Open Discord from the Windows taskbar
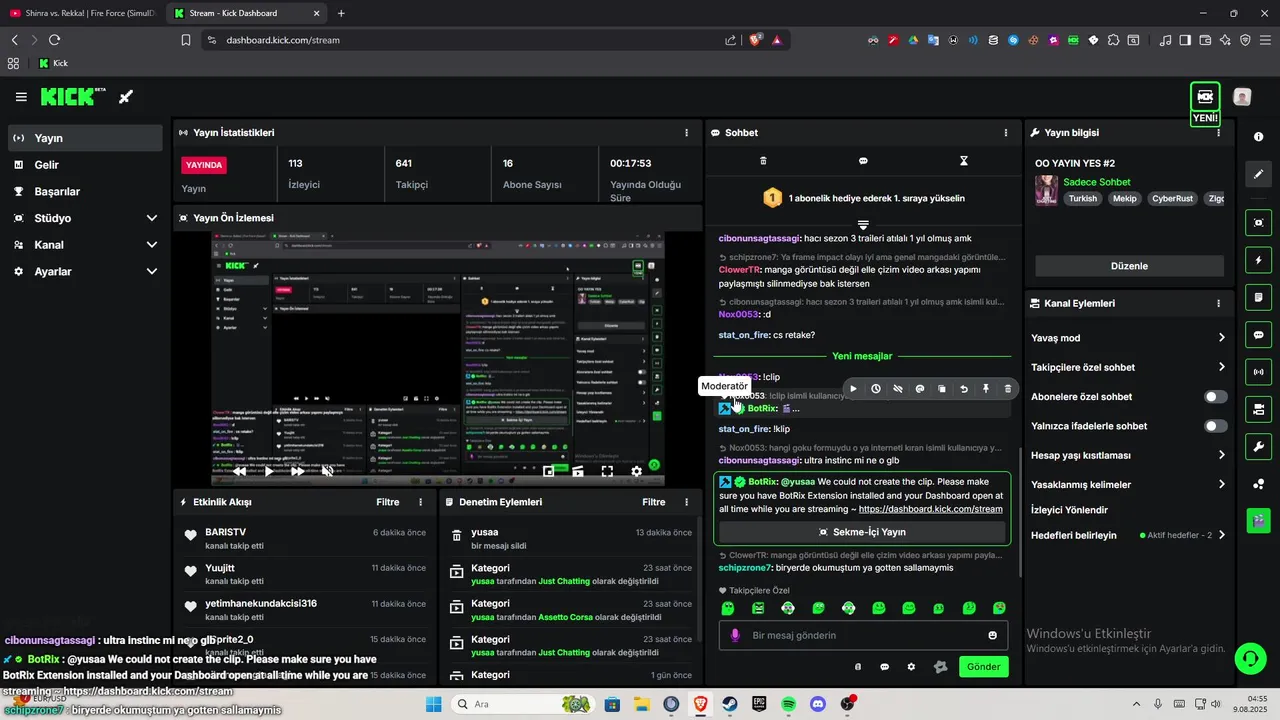1280x720 pixels. (x=818, y=704)
